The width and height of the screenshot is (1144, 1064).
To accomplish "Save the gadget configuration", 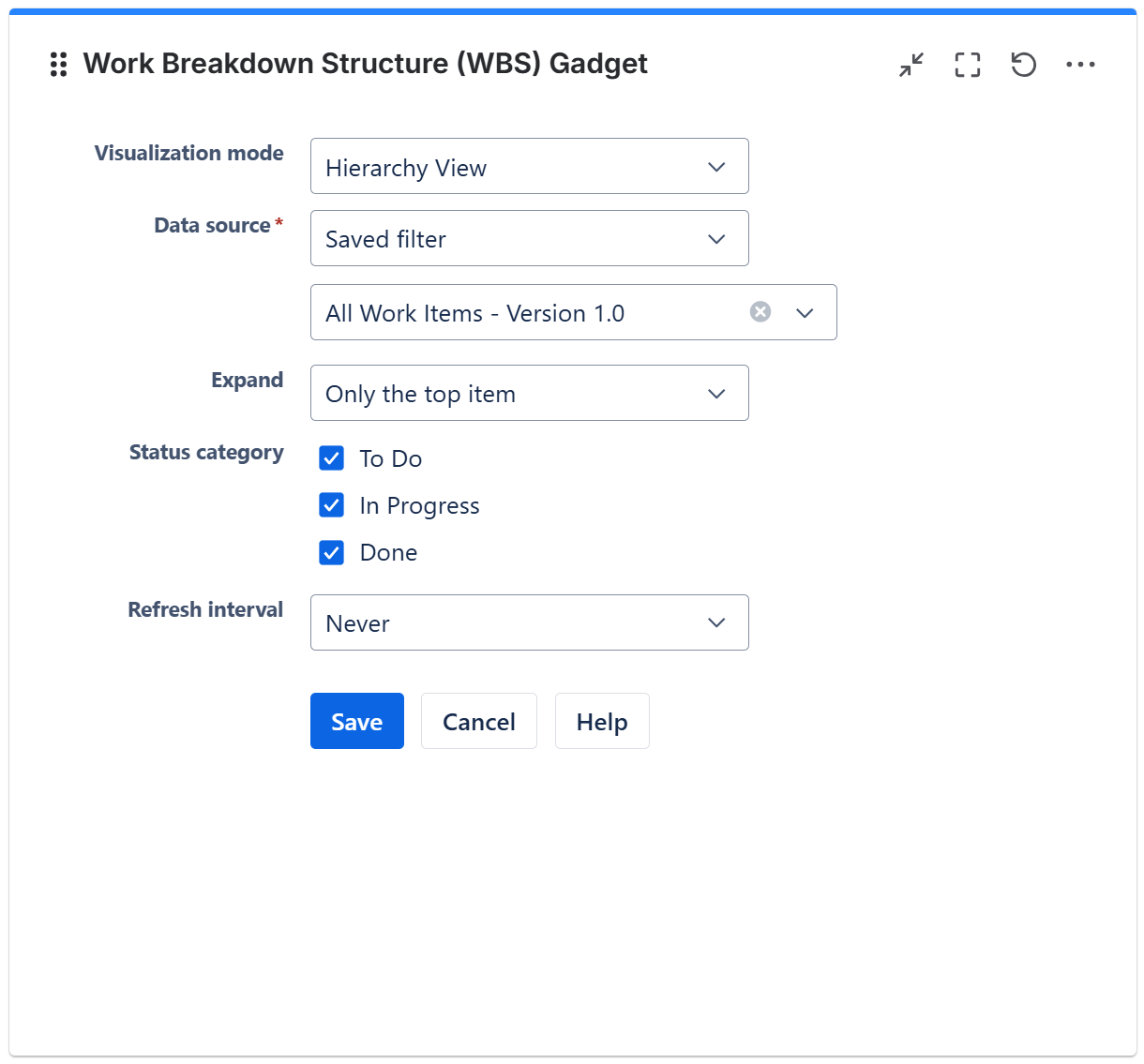I will point(357,722).
